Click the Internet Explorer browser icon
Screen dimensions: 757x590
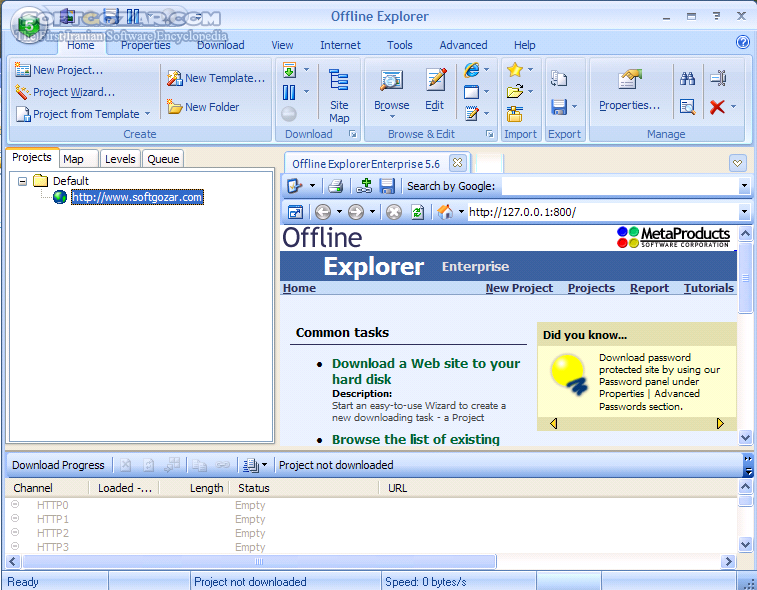pyautogui.click(x=472, y=70)
